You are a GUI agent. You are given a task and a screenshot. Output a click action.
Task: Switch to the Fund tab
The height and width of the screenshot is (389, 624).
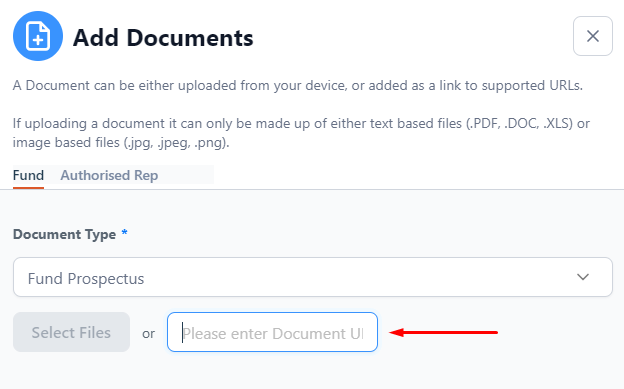(28, 176)
